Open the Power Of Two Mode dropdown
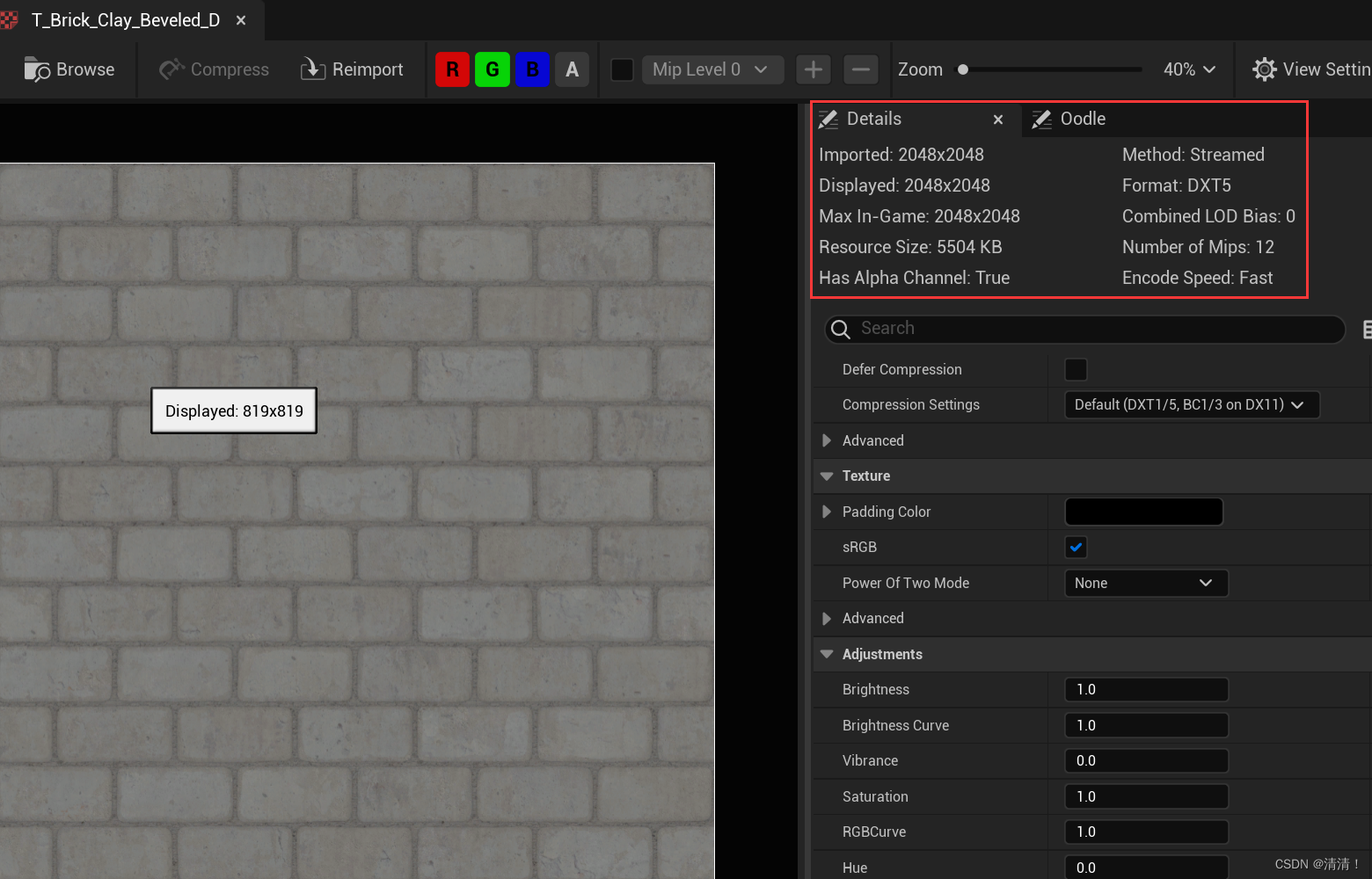 (1146, 583)
